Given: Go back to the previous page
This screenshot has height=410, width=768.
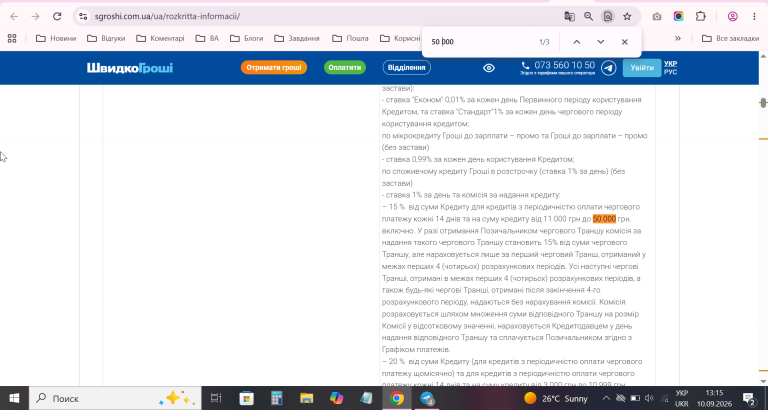Looking at the screenshot, I should (14, 16).
